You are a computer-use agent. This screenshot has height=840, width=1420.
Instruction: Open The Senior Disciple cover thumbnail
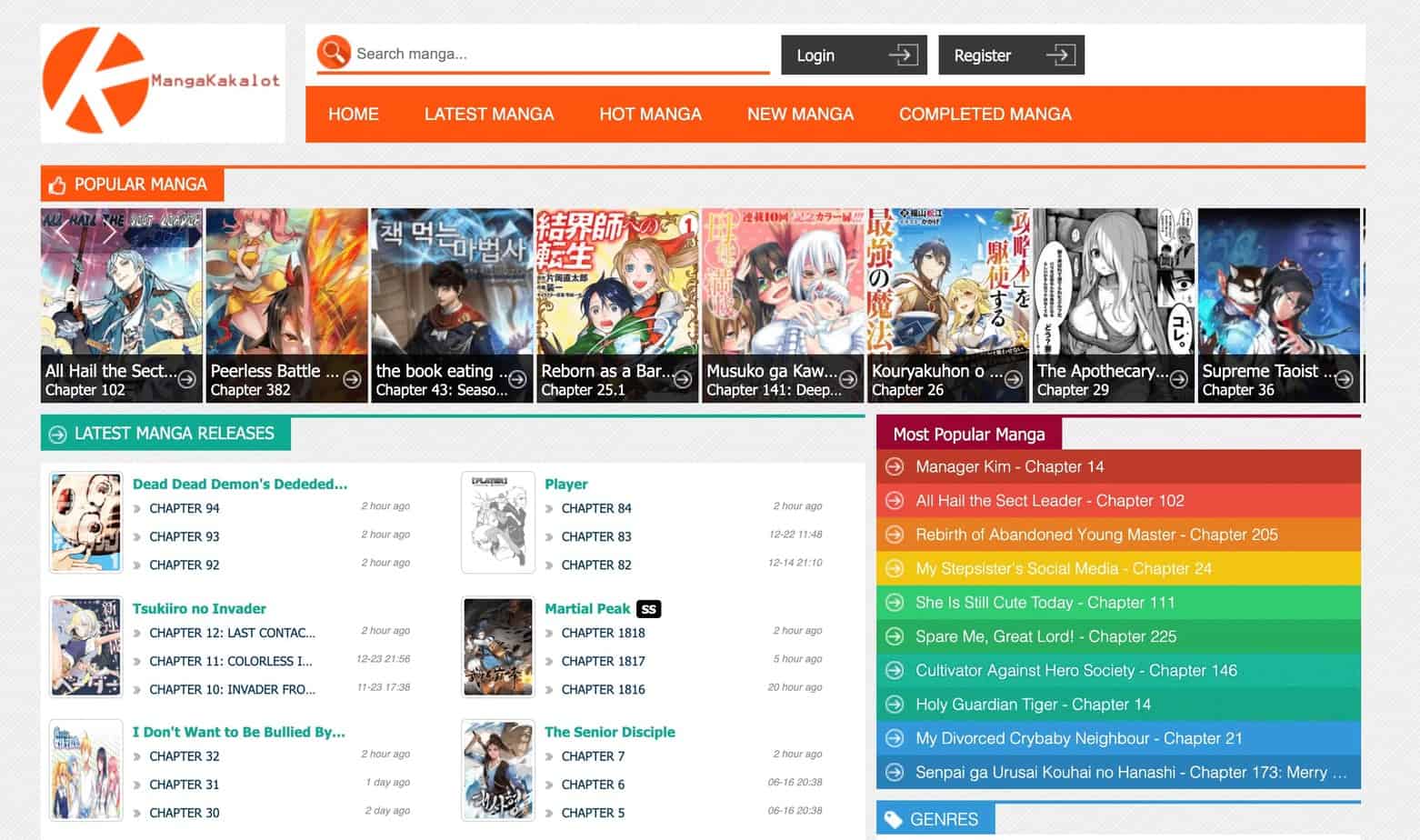coord(497,770)
